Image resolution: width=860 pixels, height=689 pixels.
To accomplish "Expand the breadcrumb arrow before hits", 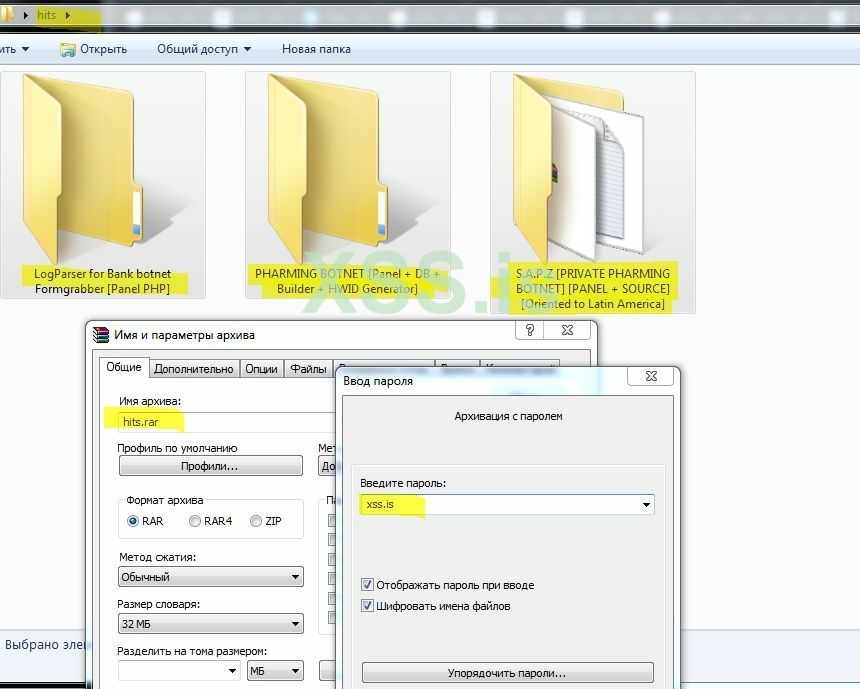I will click(x=25, y=15).
